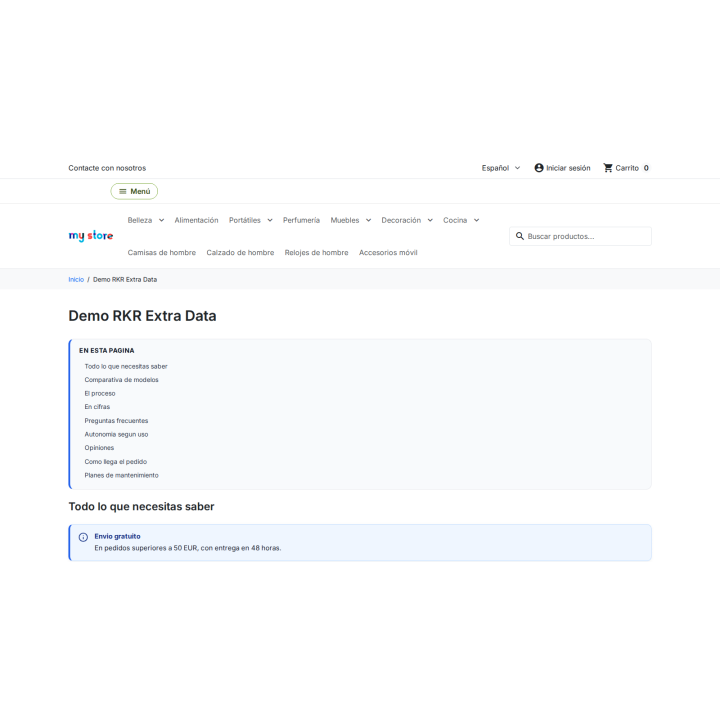The image size is (720, 720).
Task: Go to Camisas de hombre category
Action: click(162, 253)
